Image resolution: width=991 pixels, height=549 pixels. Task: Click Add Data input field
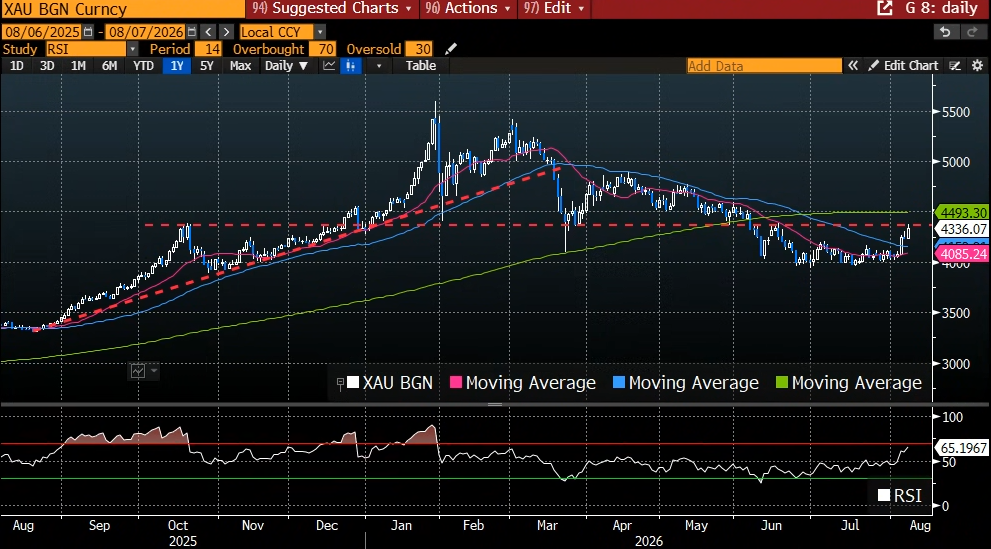pos(764,66)
